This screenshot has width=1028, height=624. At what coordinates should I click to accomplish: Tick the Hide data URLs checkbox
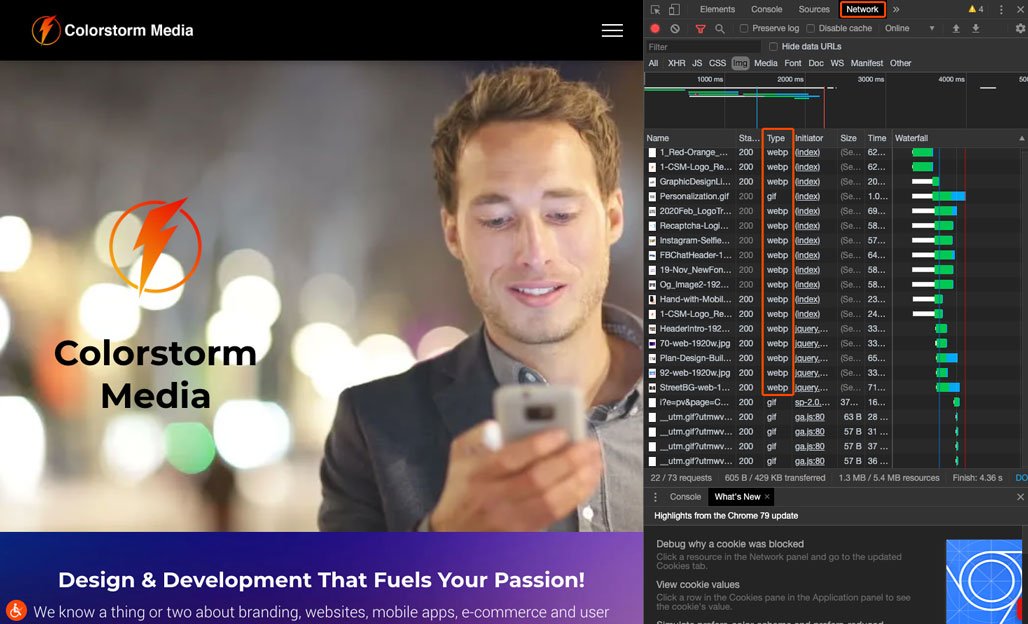774,47
